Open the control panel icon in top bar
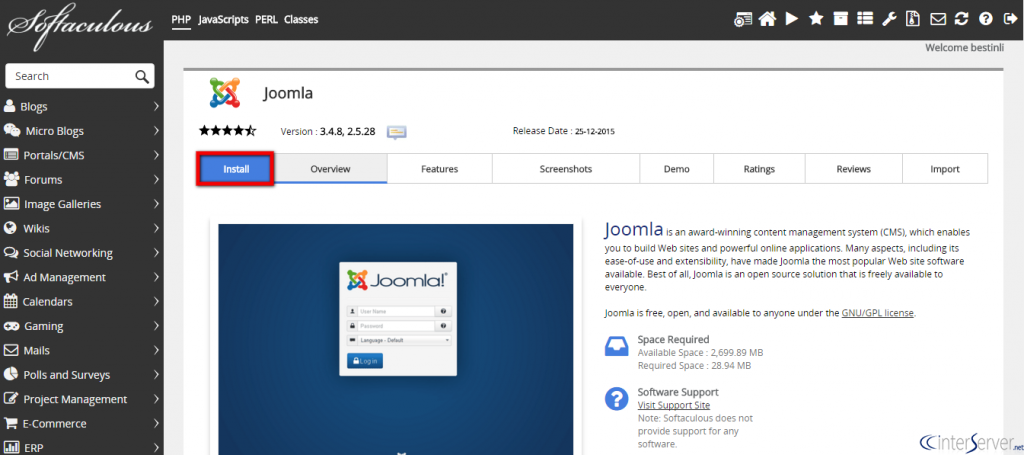The image size is (1024, 455). pyautogui.click(x=743, y=20)
